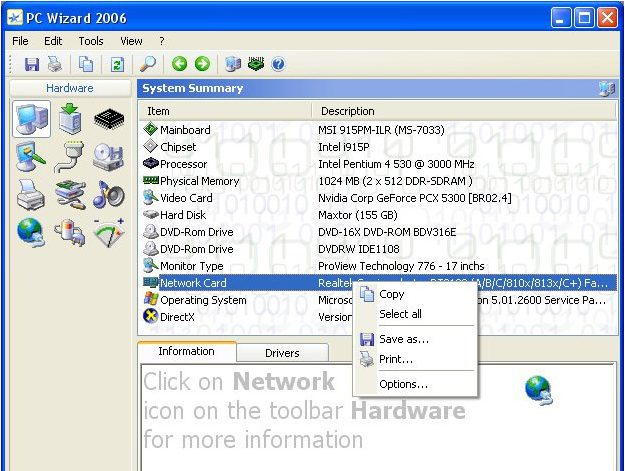Choose Select all in the context menu
The height and width of the screenshot is (471, 625).
pos(400,314)
